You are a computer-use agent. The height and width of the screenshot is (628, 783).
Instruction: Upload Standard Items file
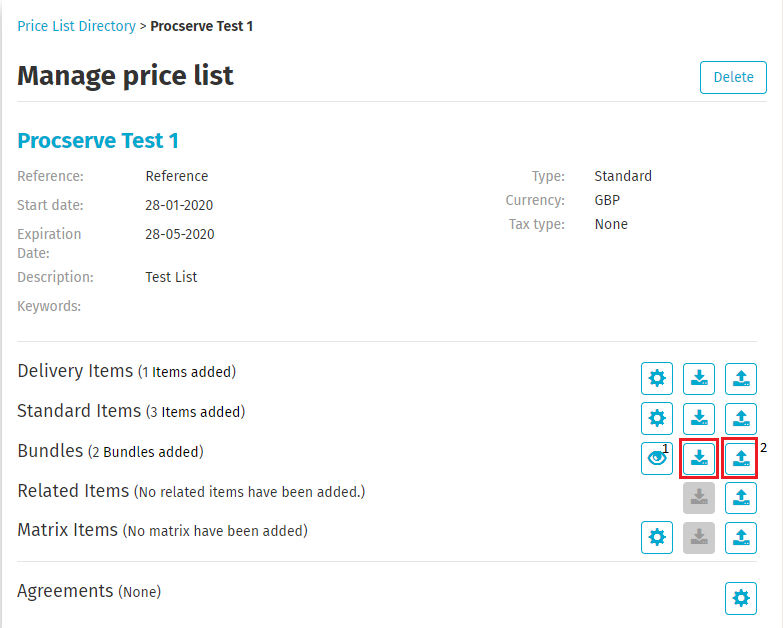(x=741, y=418)
